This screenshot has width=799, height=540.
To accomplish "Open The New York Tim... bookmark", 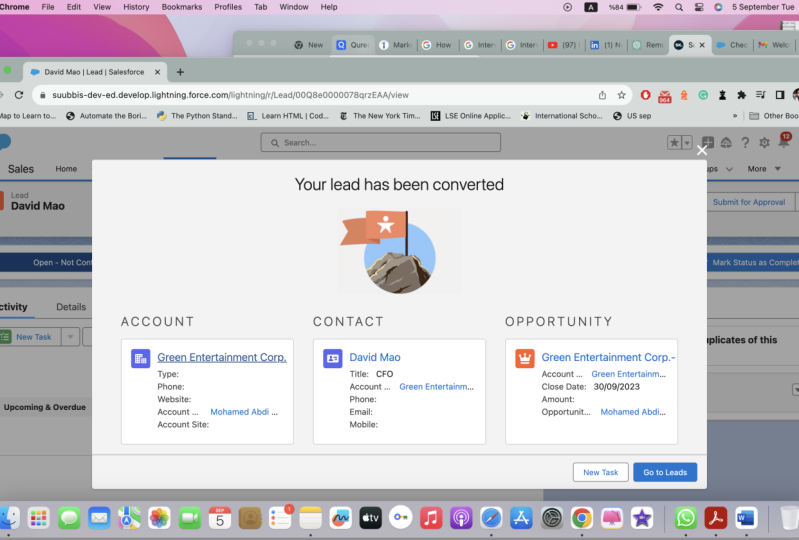I will click(380, 116).
